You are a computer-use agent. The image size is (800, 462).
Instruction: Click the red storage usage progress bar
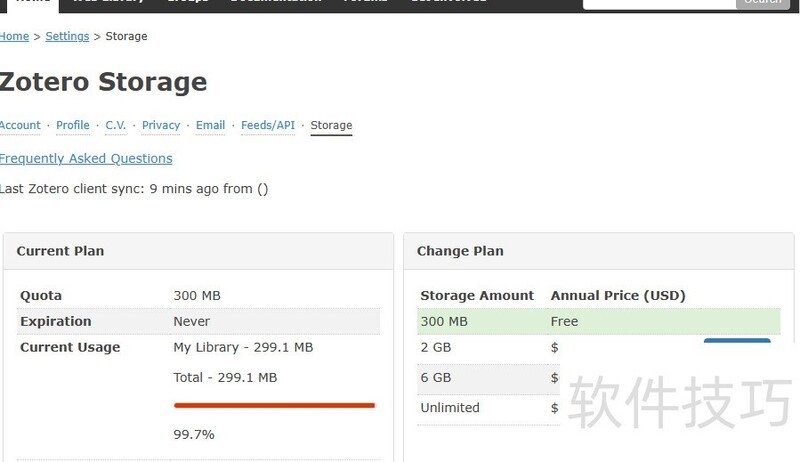274,405
